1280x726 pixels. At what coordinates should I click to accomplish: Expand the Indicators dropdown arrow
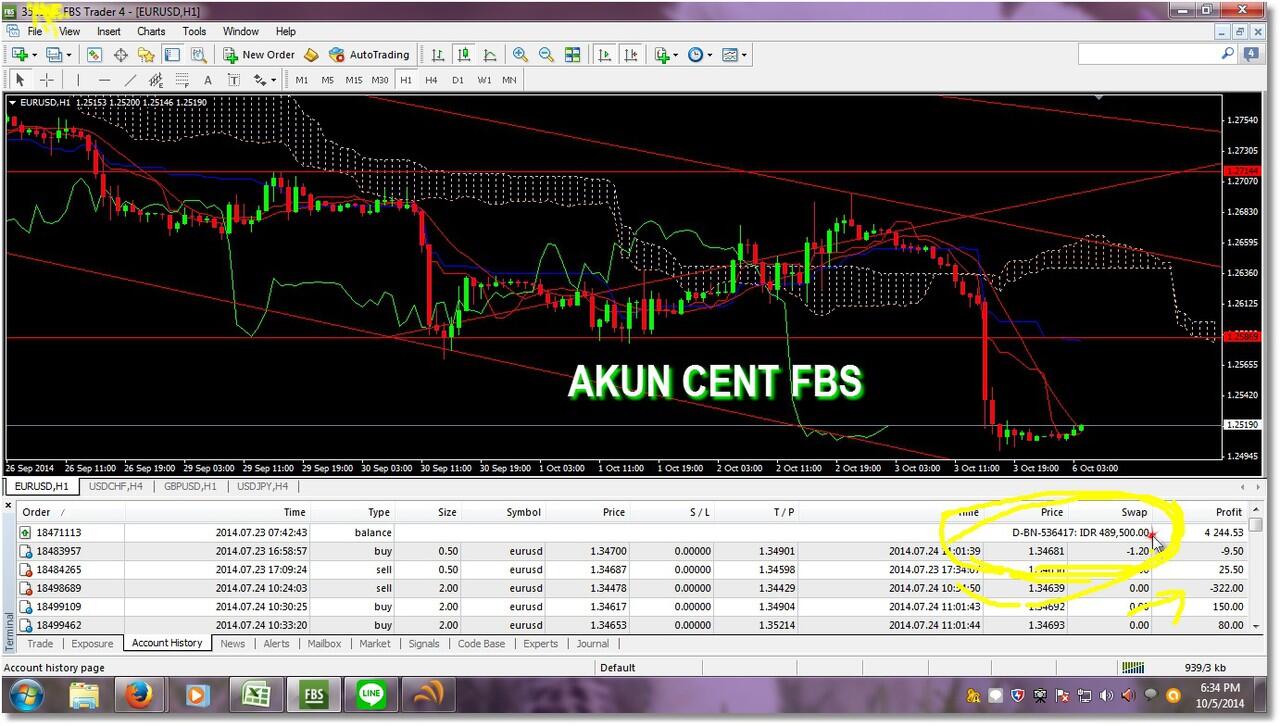(677, 56)
